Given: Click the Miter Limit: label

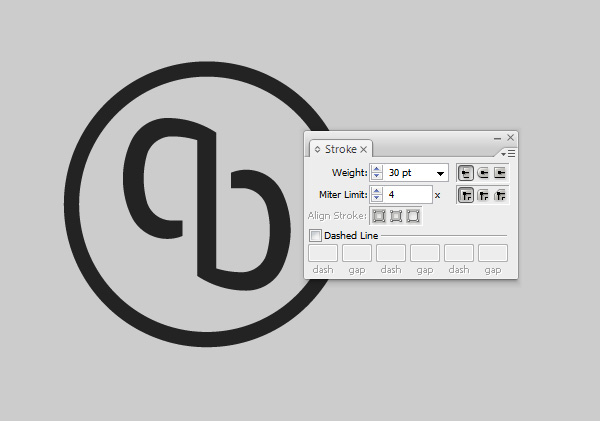Looking at the screenshot, I should (x=343, y=195).
